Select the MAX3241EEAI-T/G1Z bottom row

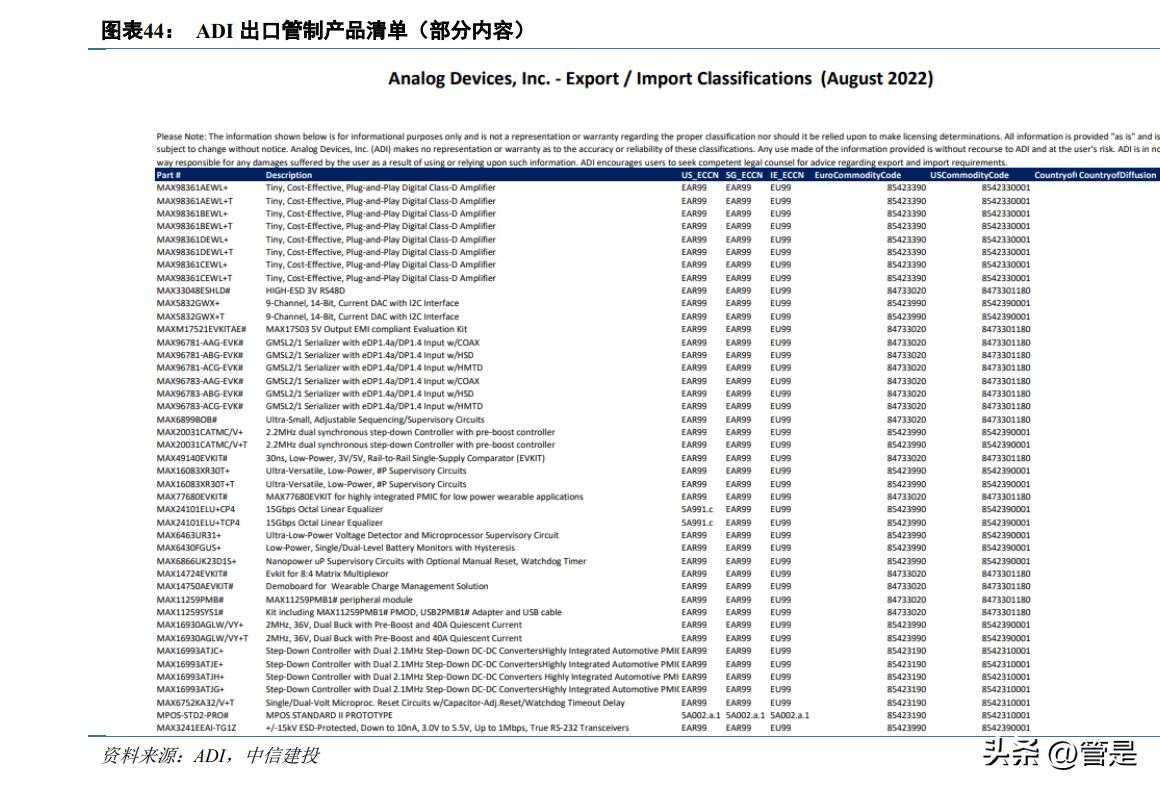200,728
